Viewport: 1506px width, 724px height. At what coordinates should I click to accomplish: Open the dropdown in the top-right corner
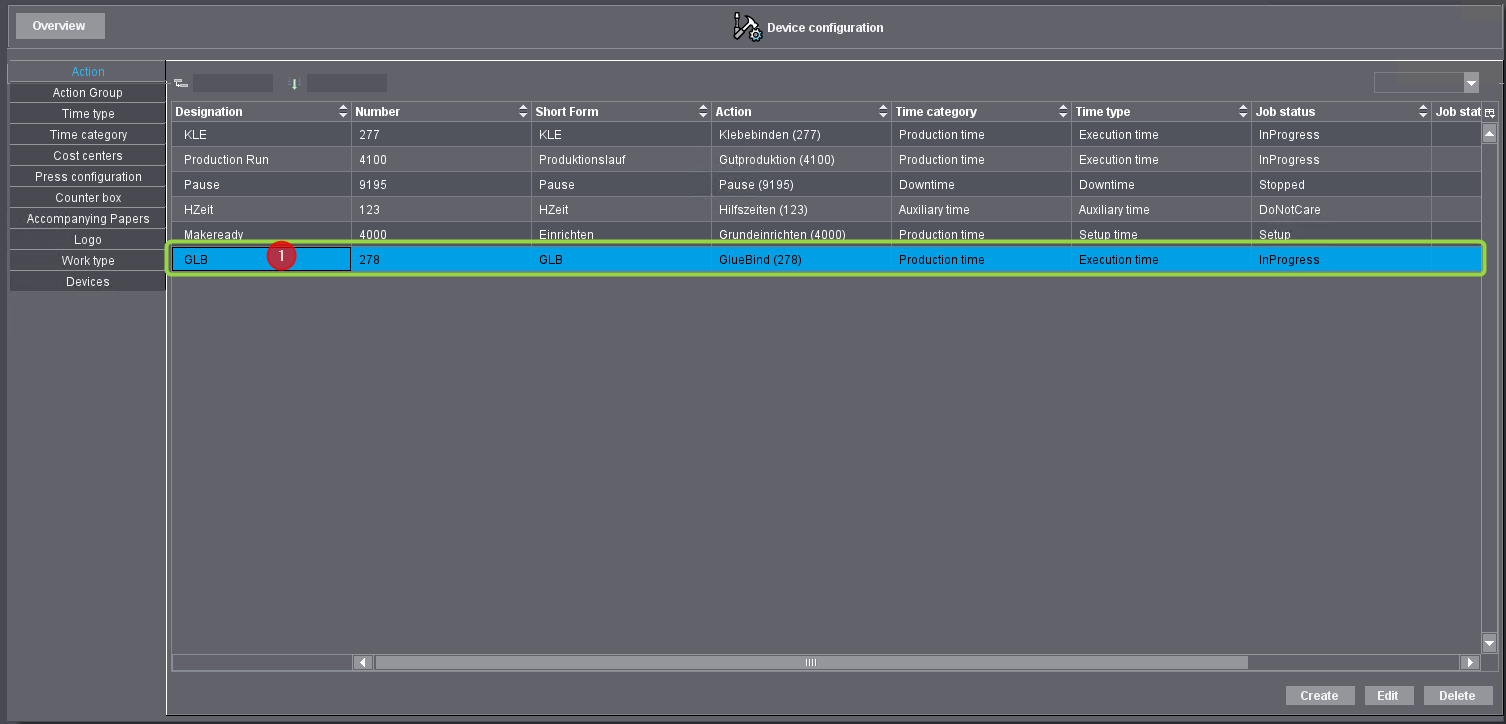(x=1471, y=82)
